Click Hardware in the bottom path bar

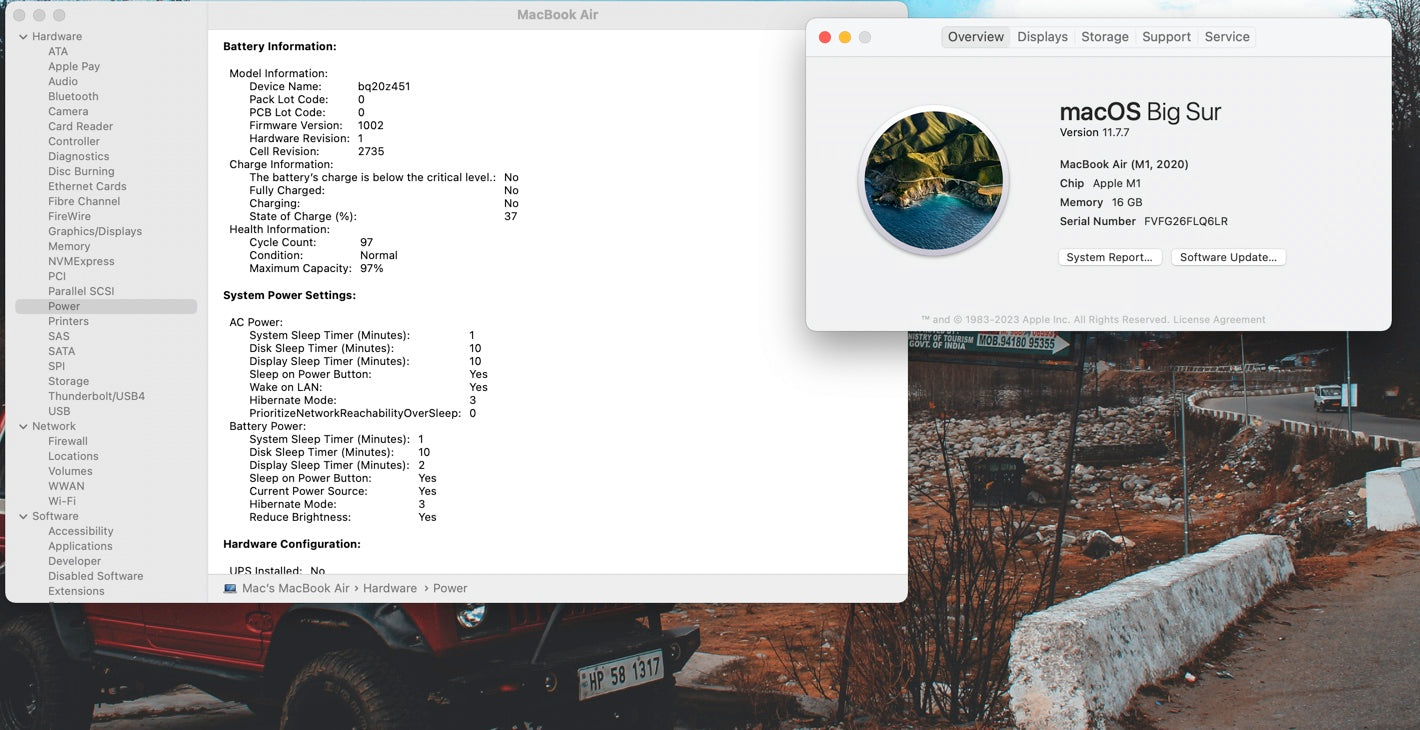tap(389, 589)
